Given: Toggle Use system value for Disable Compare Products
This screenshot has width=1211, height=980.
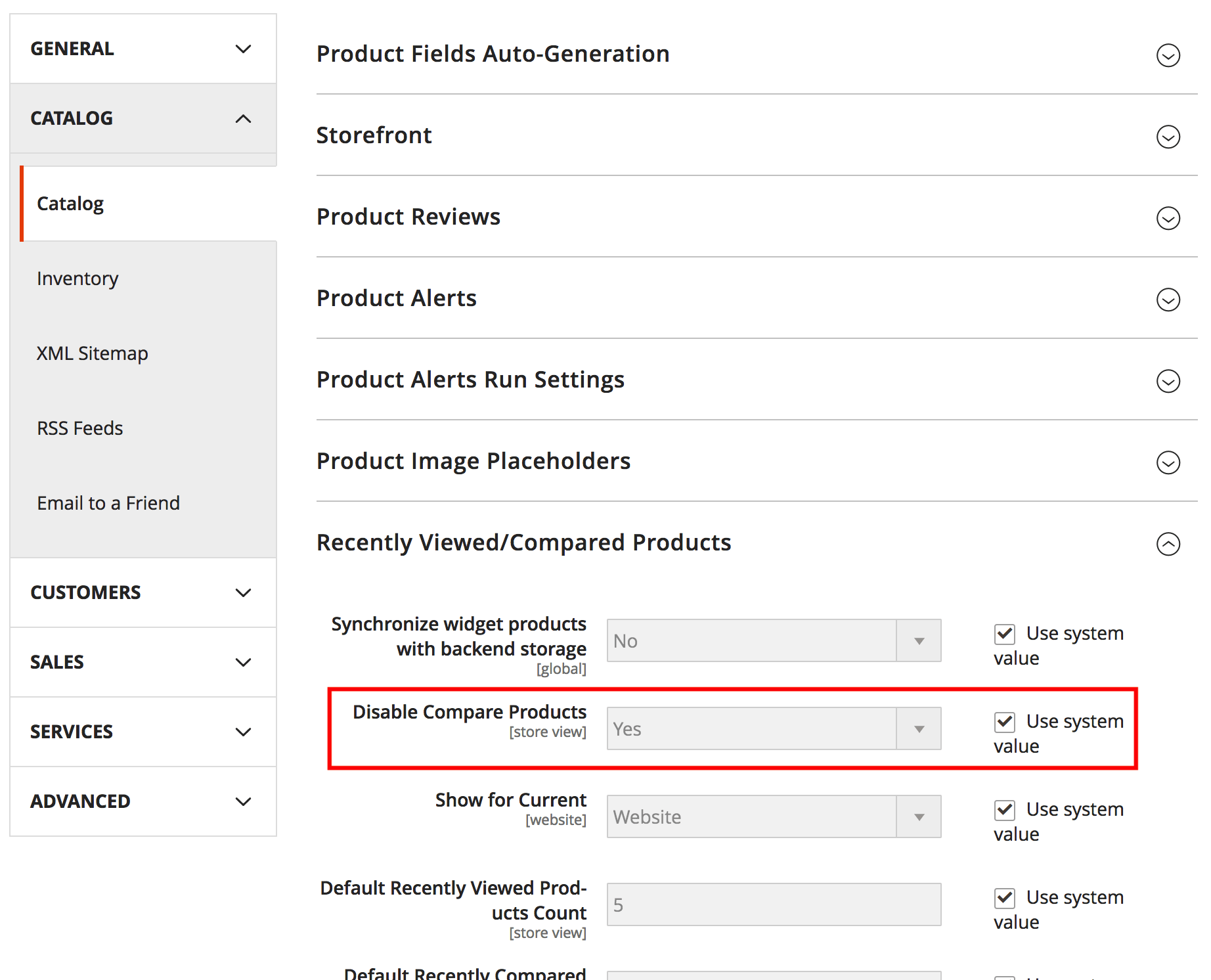Looking at the screenshot, I should click(1005, 723).
